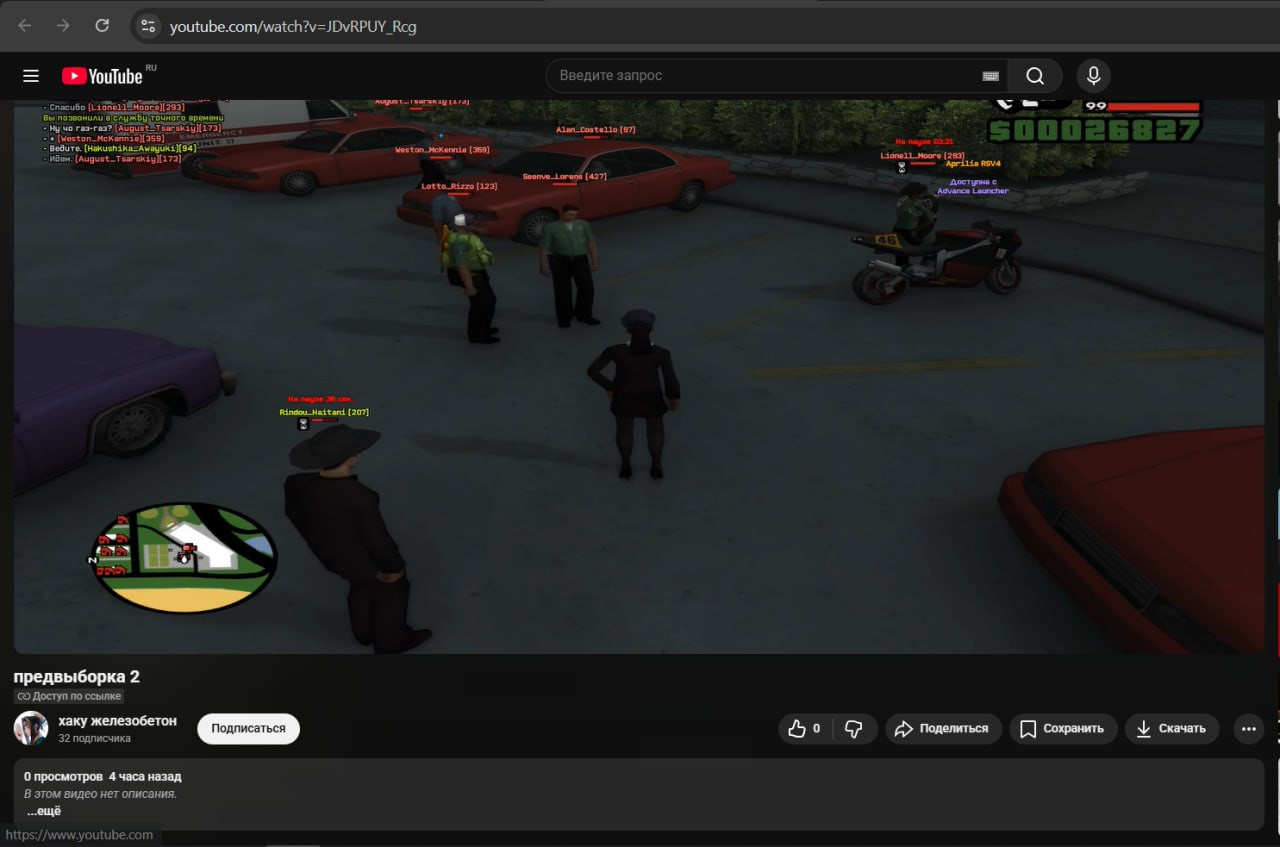Open site information for youtube.com
The height and width of the screenshot is (847, 1280).
tap(147, 26)
